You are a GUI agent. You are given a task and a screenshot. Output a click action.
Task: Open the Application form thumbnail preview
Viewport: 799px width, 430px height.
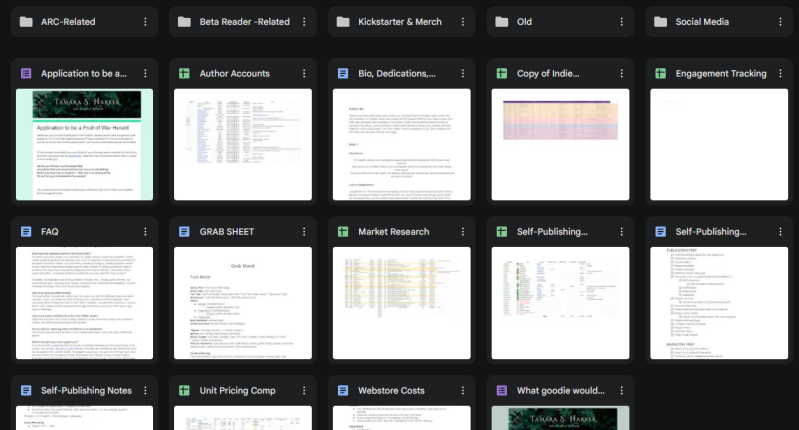pyautogui.click(x=84, y=145)
